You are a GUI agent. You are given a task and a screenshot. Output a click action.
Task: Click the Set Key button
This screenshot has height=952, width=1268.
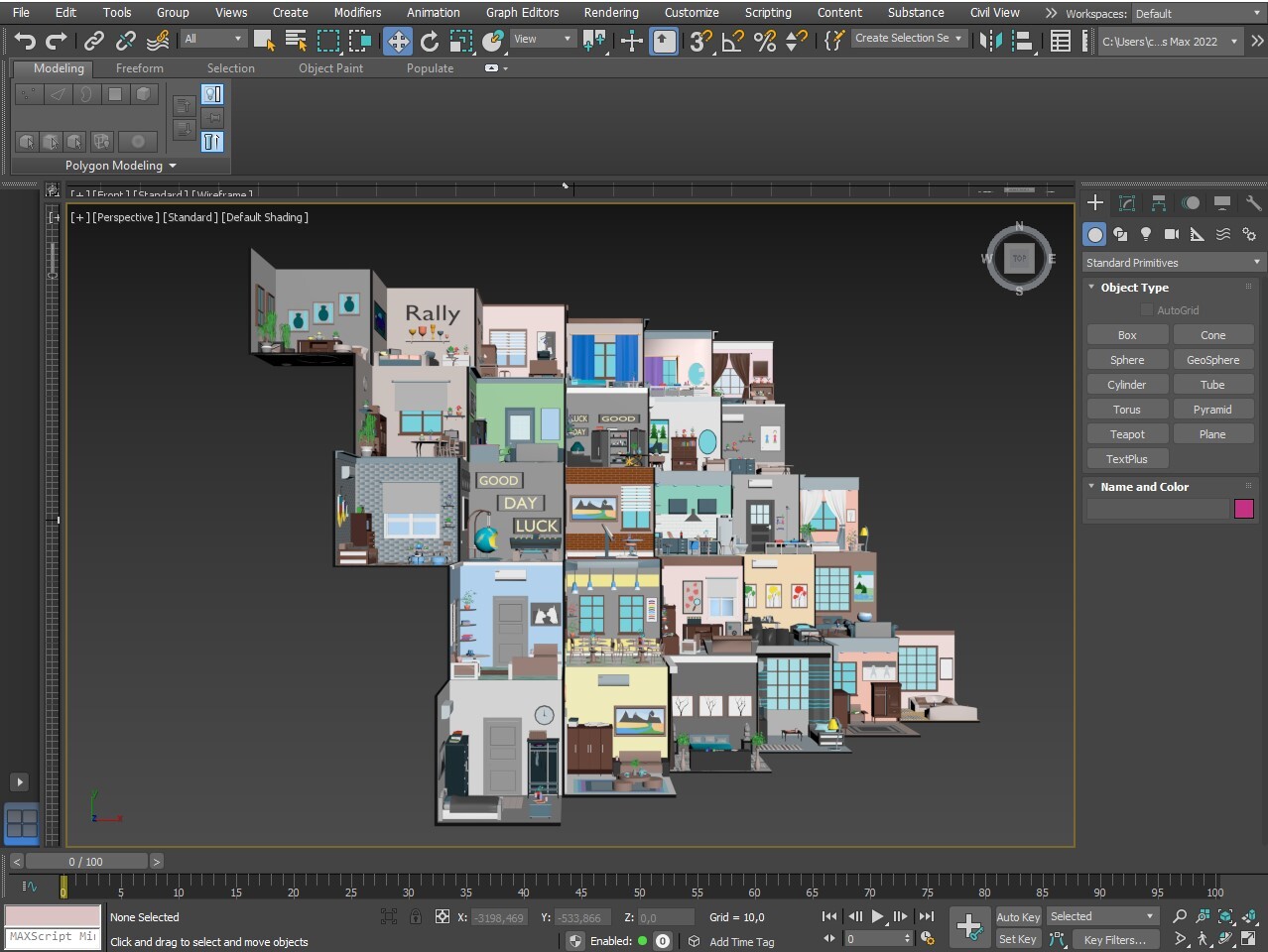(1017, 938)
